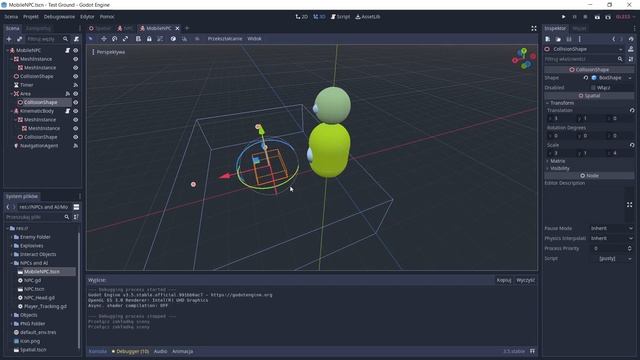Hide the MobileNPC root node
The height and width of the screenshot is (360, 640).
tap(76, 50)
